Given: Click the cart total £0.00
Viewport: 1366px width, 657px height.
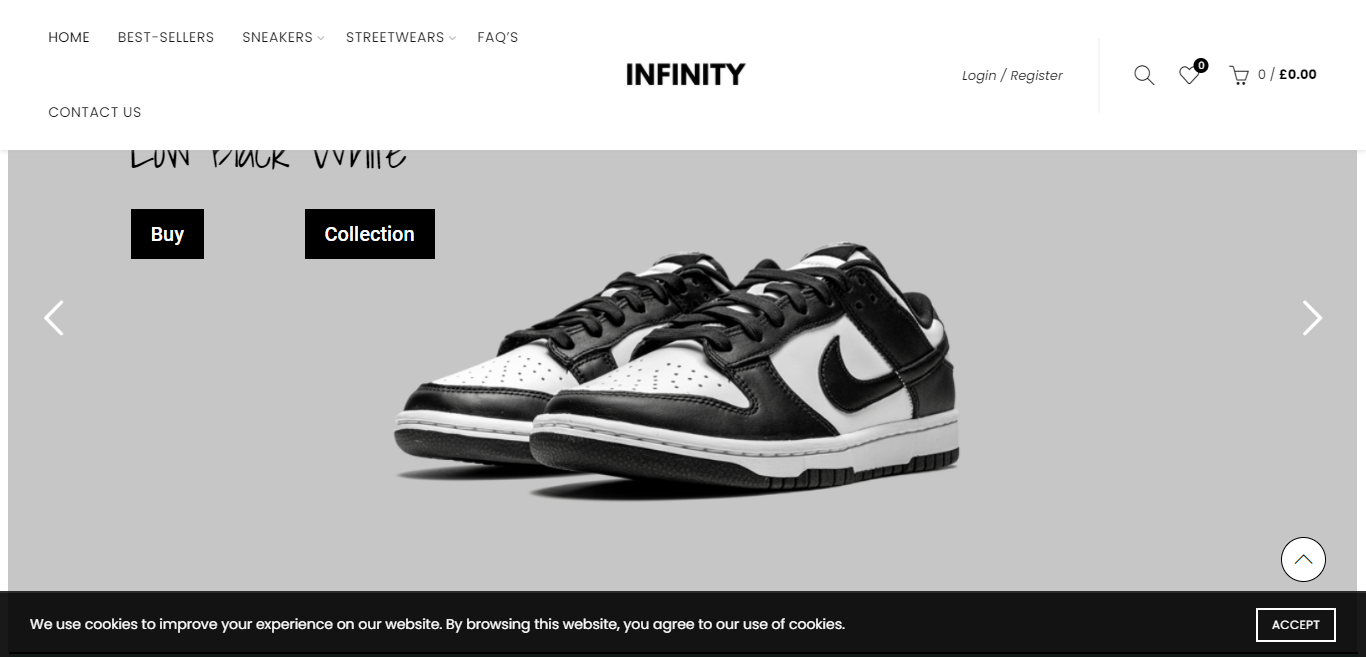Looking at the screenshot, I should [1298, 74].
